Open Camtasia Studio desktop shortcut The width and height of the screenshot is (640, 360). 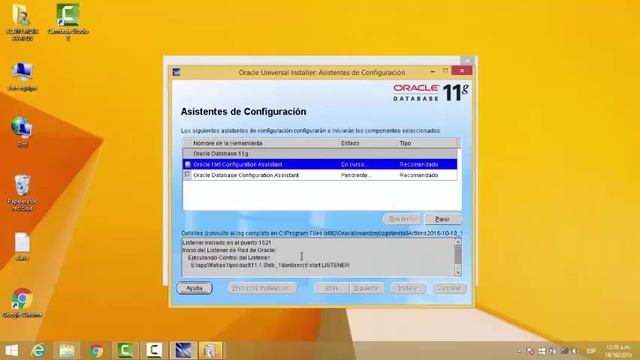(68, 22)
